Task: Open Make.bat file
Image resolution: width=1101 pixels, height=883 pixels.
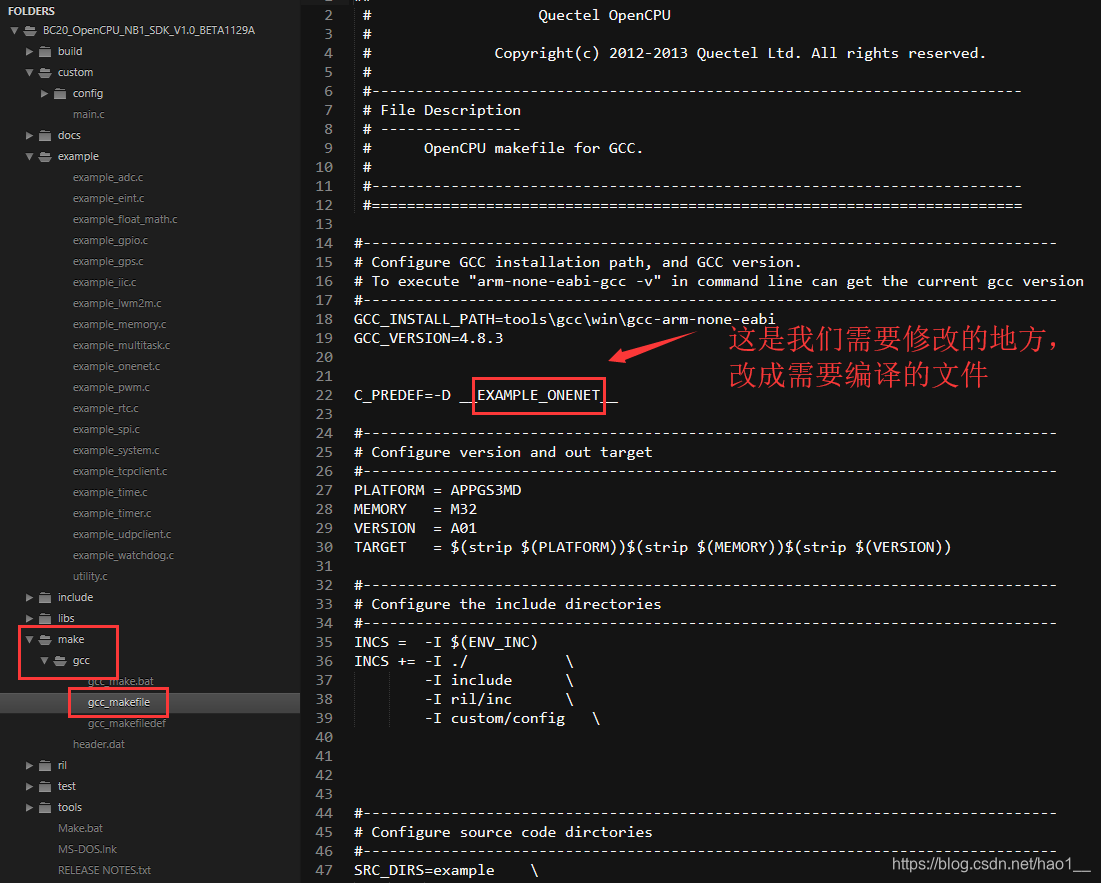Action: tap(80, 829)
